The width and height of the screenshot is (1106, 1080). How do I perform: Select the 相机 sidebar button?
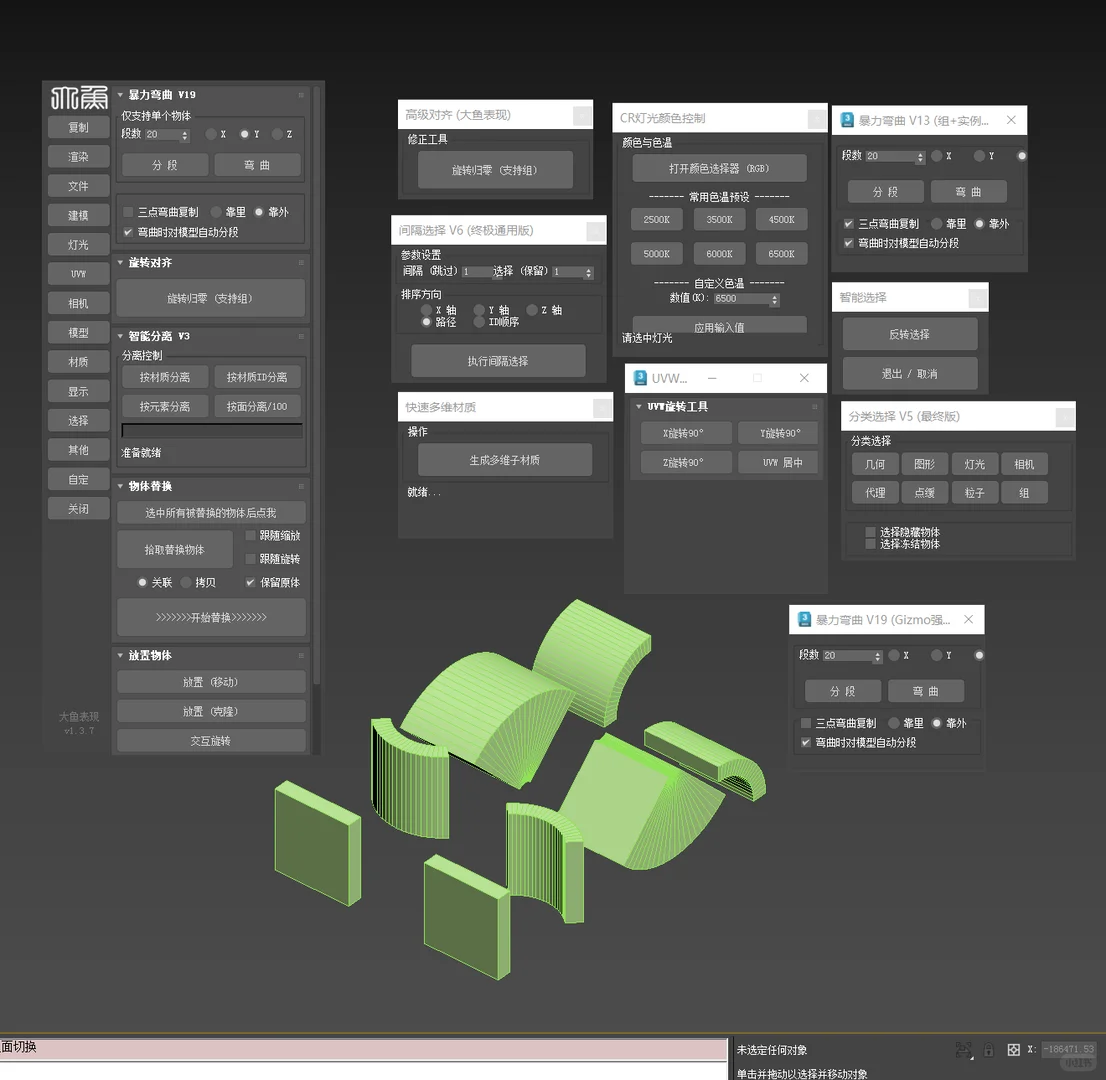[x=78, y=303]
